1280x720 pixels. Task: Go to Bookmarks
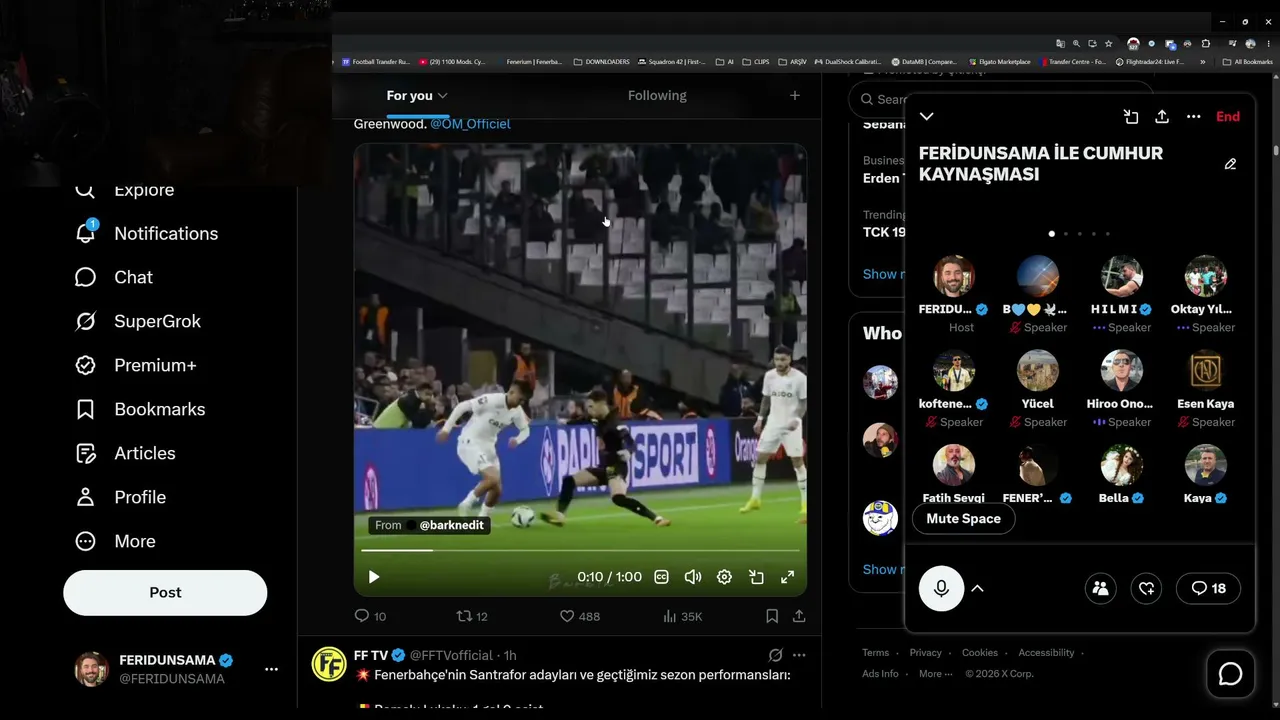click(x=140, y=409)
